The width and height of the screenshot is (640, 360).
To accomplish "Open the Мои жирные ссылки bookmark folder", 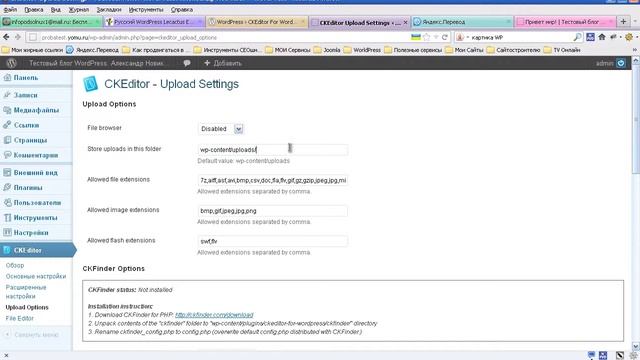I will click(x=33, y=50).
